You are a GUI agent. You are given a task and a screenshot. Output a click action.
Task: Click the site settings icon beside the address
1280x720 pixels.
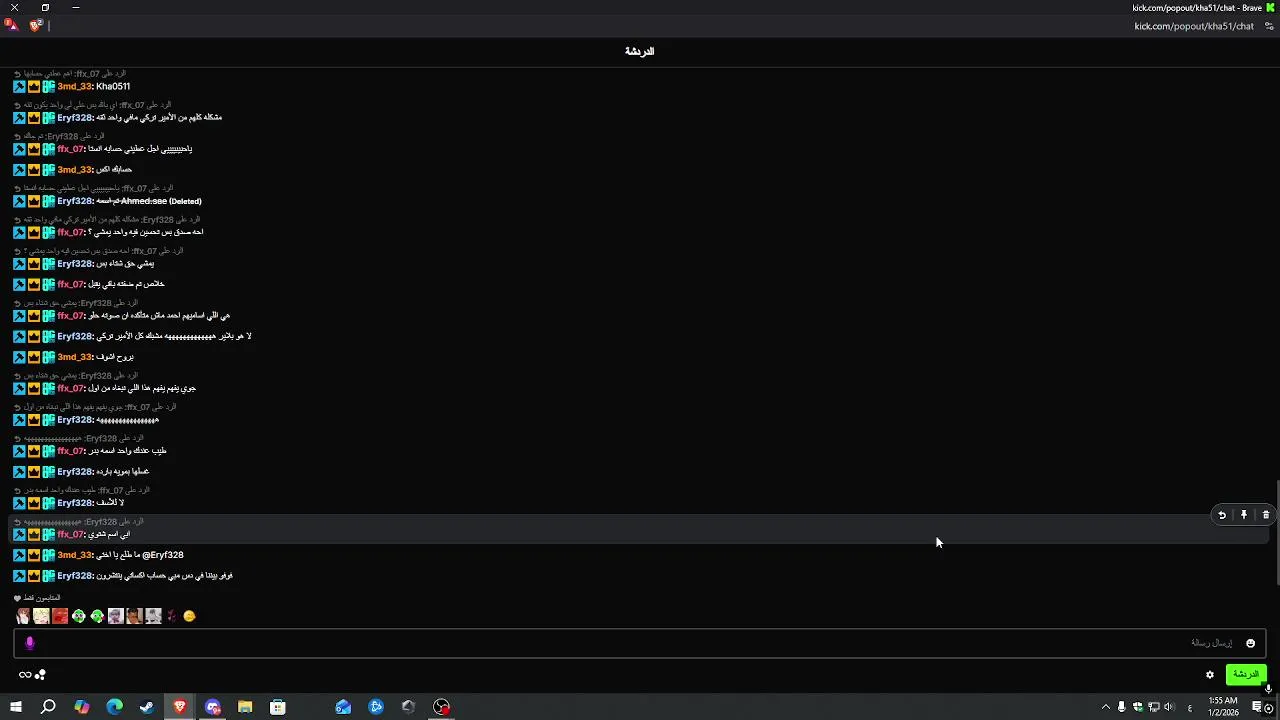pos(1269,26)
